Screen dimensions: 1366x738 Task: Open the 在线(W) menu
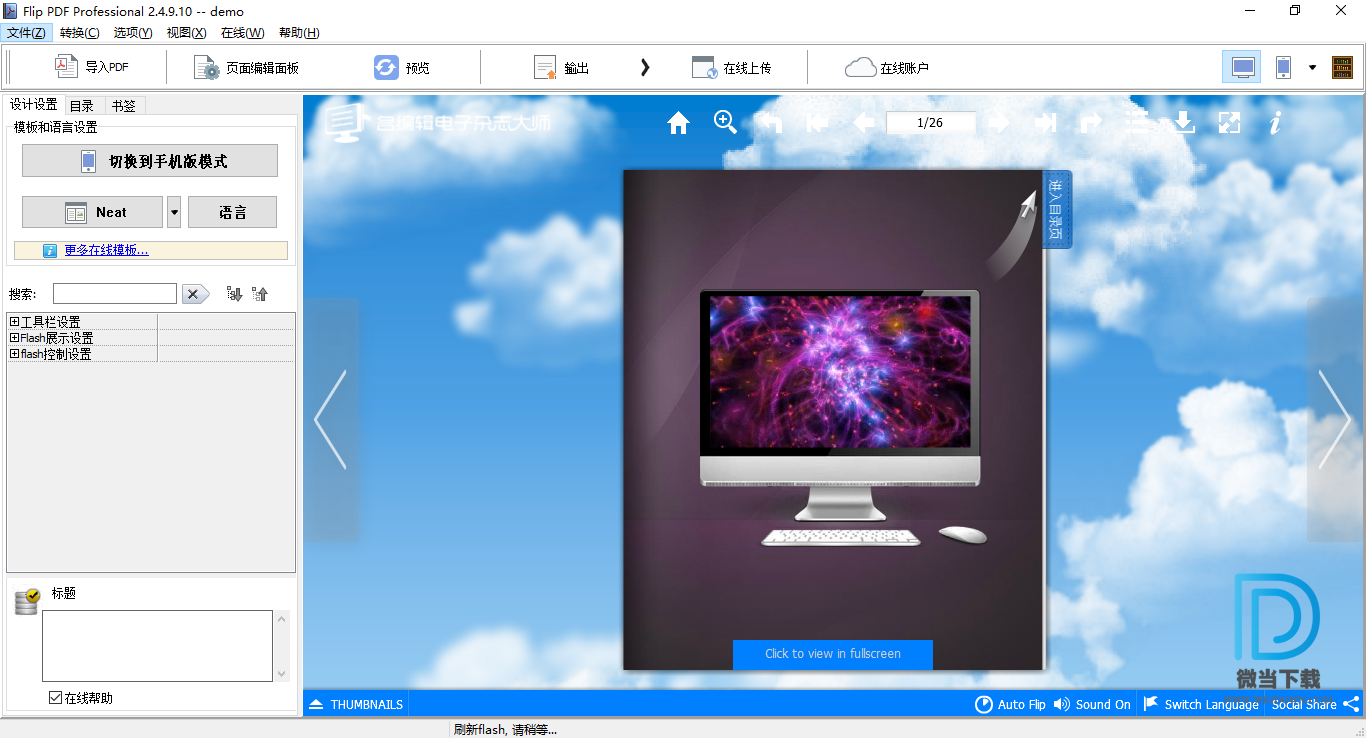coord(242,33)
